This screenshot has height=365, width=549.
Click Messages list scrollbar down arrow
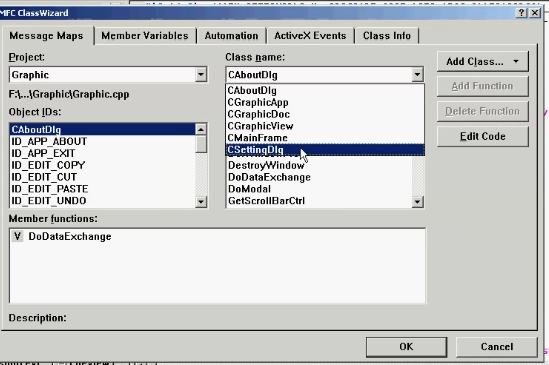pyautogui.click(x=417, y=201)
